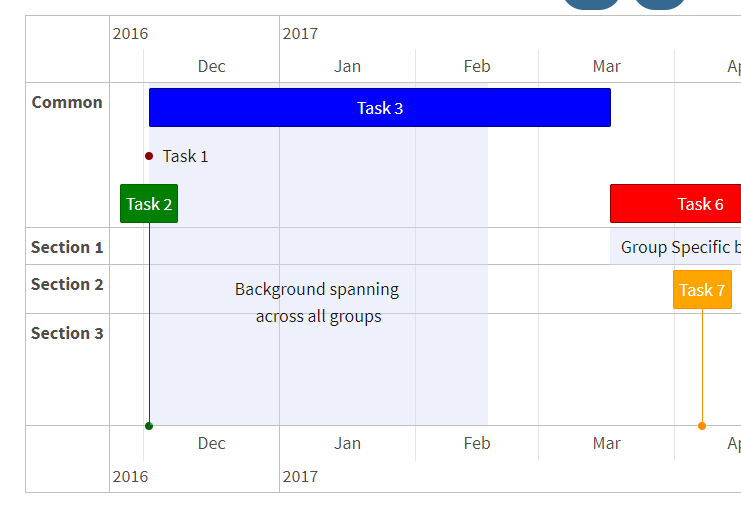Click Dec on the top time axis

(212, 66)
